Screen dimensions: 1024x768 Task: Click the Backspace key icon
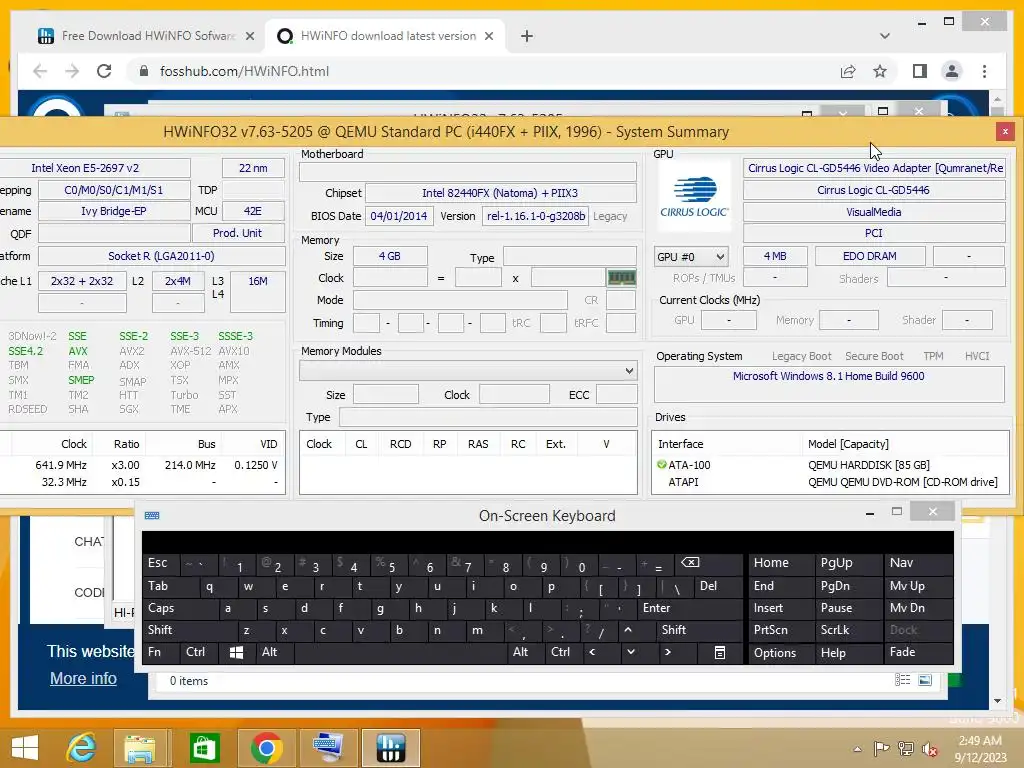(708, 562)
